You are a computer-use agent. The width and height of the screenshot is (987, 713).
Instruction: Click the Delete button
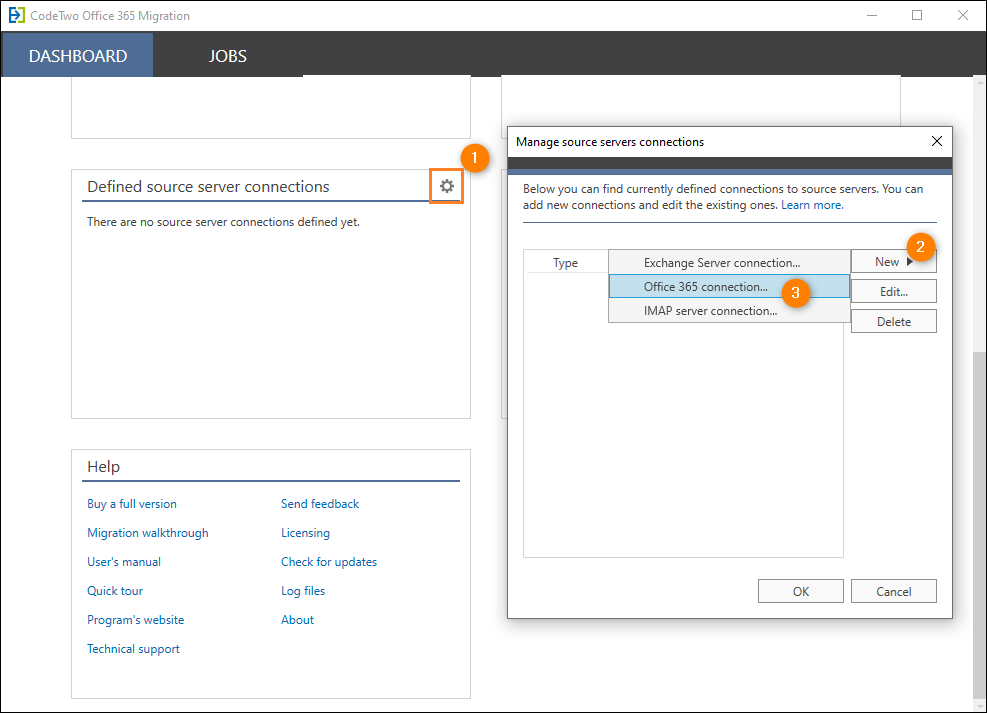[x=893, y=322]
